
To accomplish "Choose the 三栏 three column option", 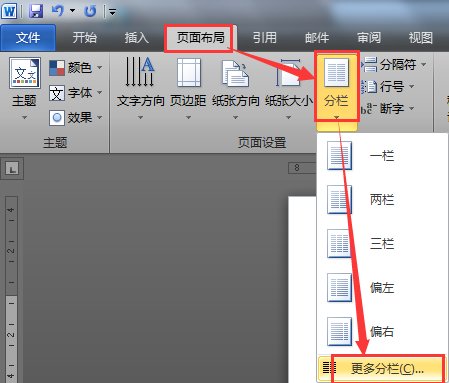I will click(x=382, y=243).
